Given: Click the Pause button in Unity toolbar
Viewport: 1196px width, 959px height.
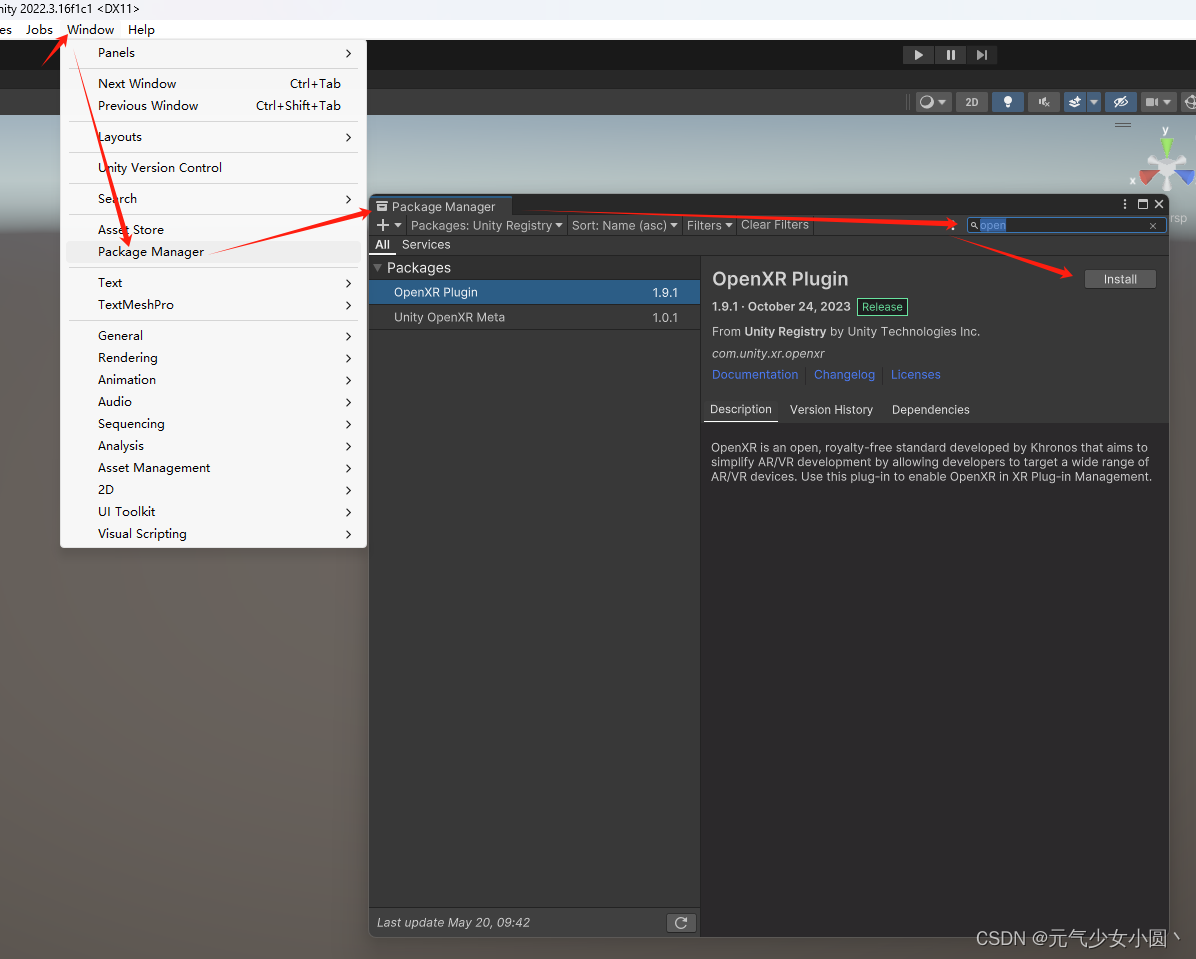Looking at the screenshot, I should click(950, 55).
